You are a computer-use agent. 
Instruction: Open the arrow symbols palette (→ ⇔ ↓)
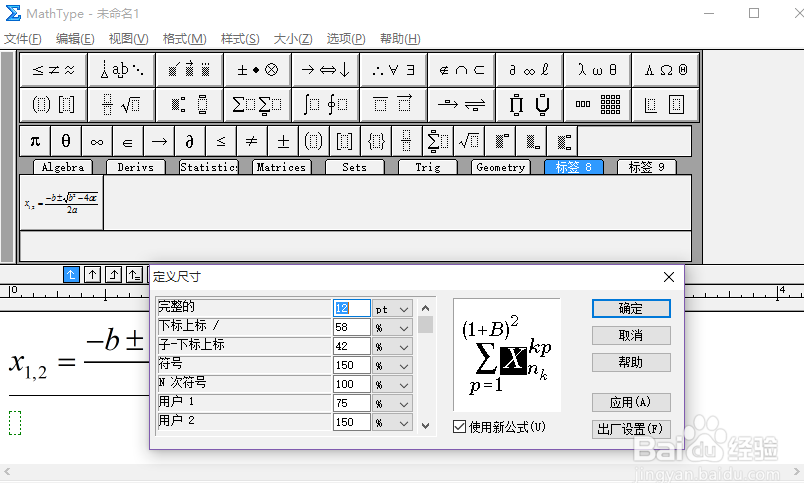(x=325, y=70)
